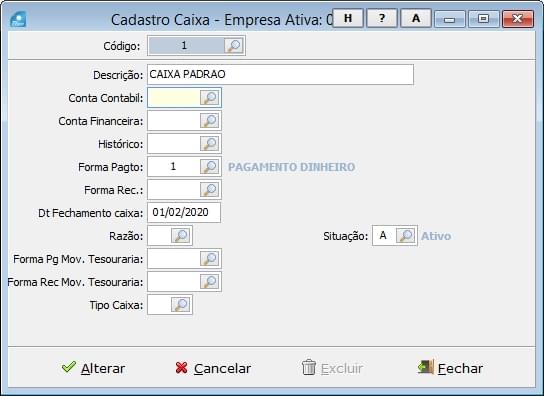Image resolution: width=544 pixels, height=396 pixels.
Task: Click the A button in title bar
Action: pos(416,18)
